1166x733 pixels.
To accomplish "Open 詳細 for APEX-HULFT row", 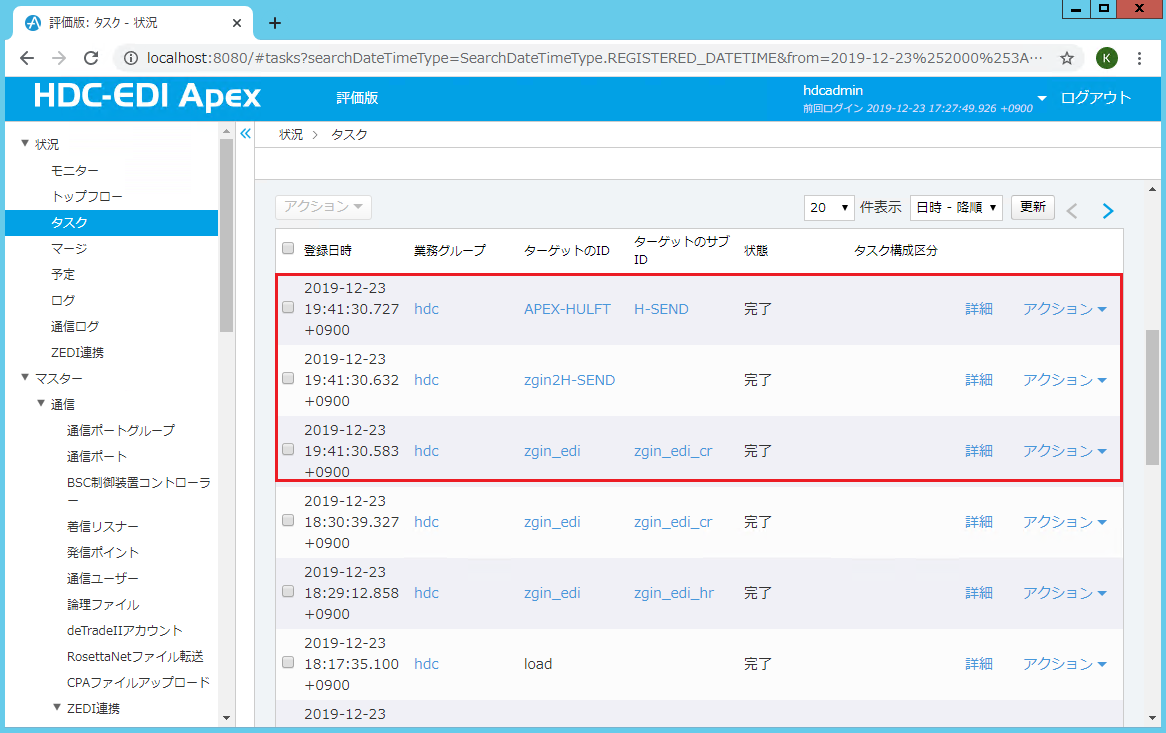I will coord(979,309).
